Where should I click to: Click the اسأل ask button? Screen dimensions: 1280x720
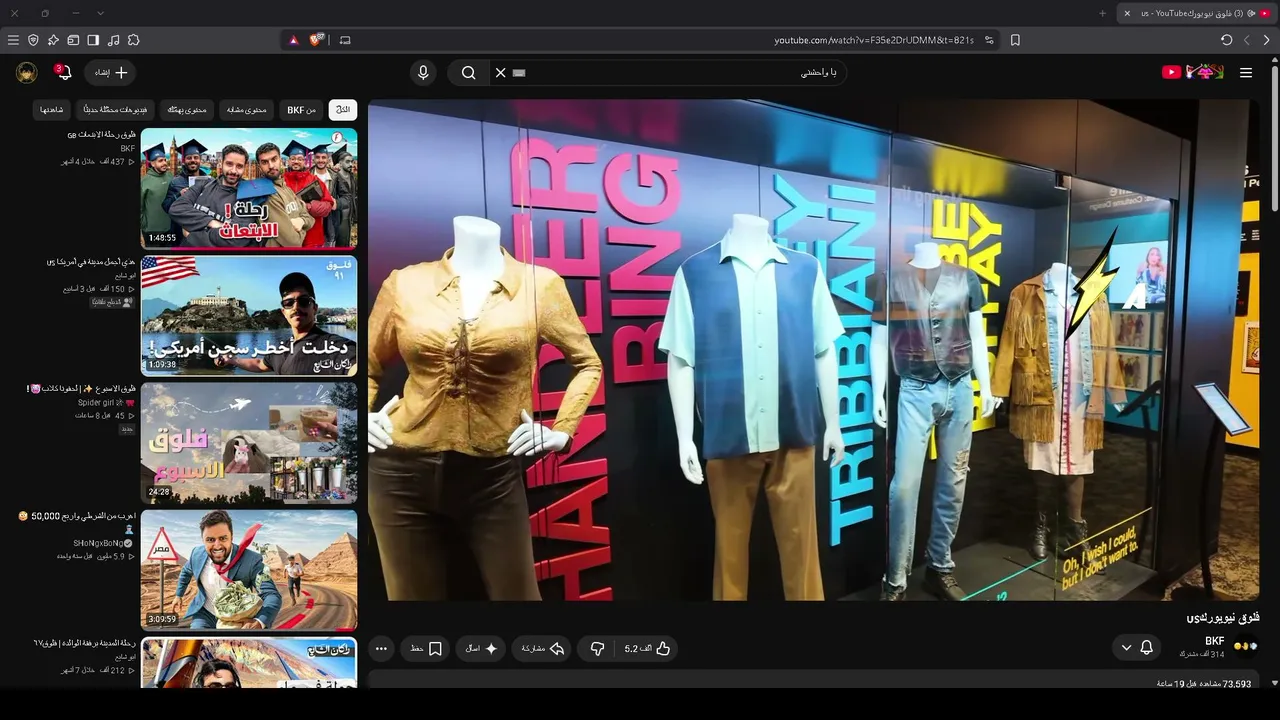pos(482,649)
